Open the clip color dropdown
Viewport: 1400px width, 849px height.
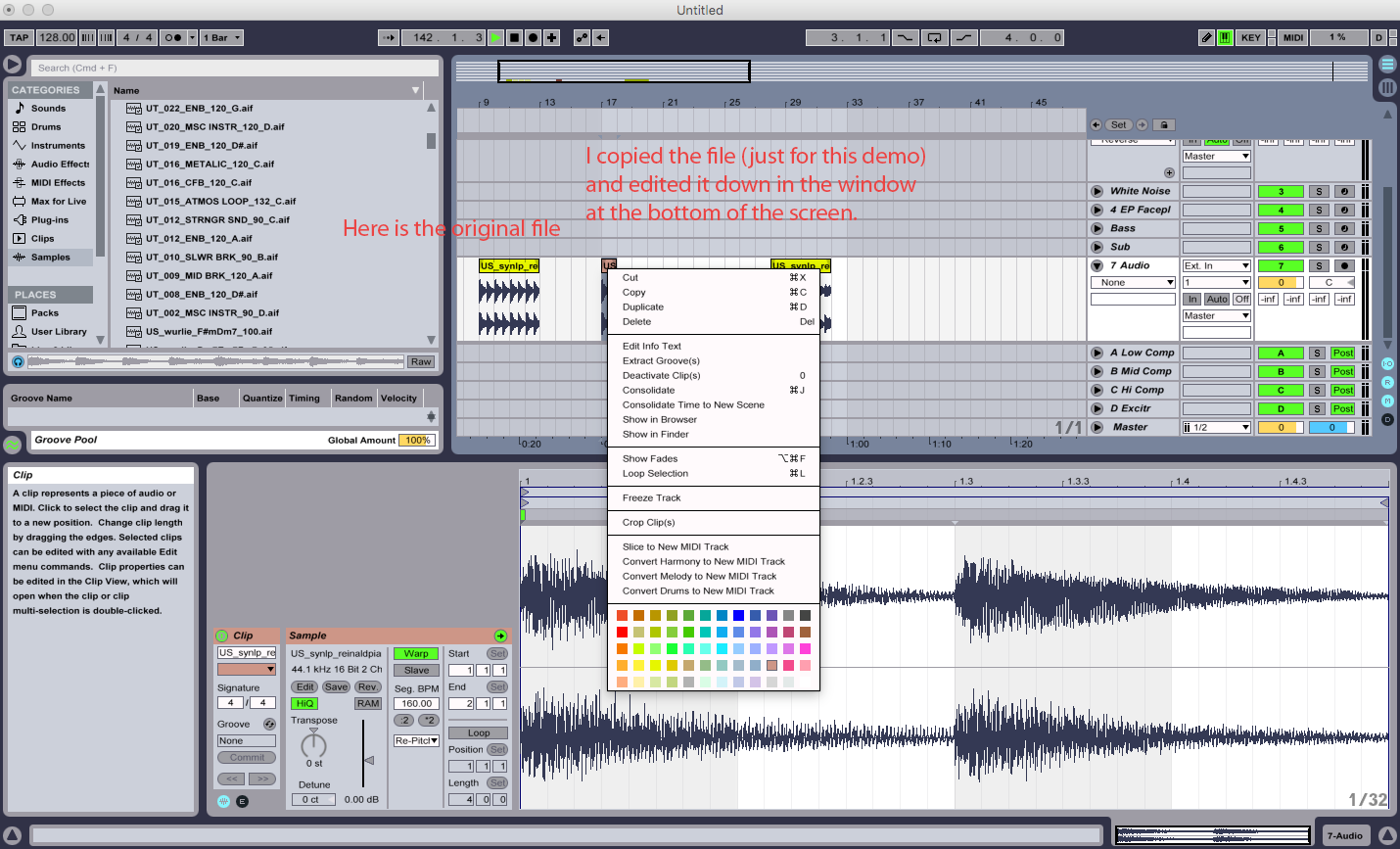click(x=246, y=669)
